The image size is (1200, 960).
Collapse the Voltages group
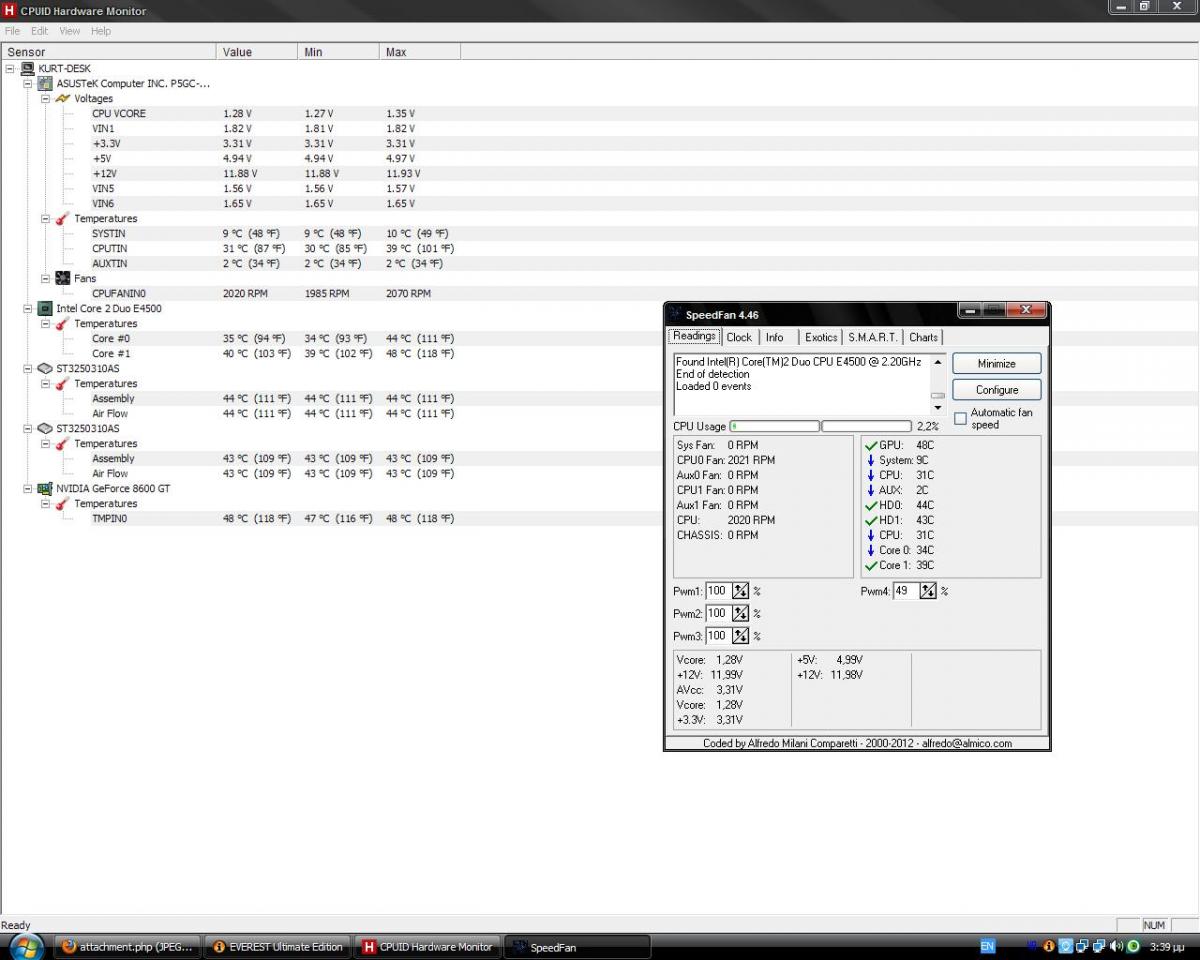tap(46, 98)
